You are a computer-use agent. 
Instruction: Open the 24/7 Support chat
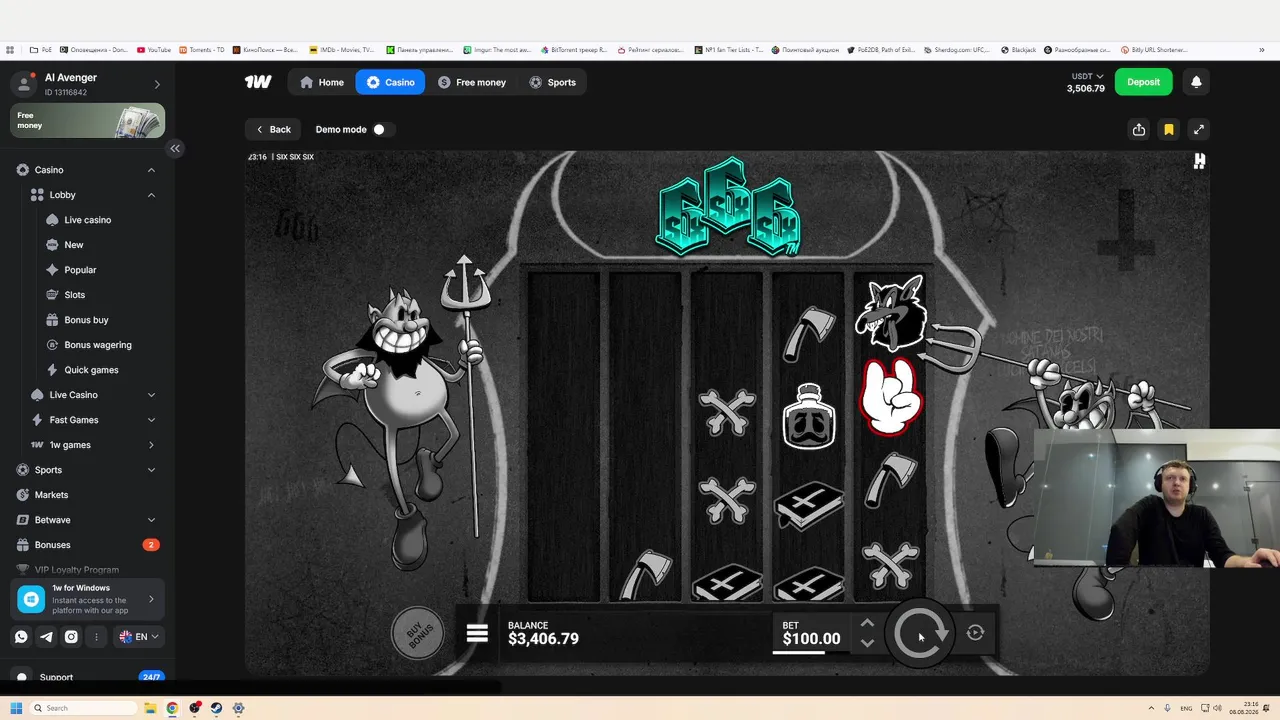pos(88,677)
